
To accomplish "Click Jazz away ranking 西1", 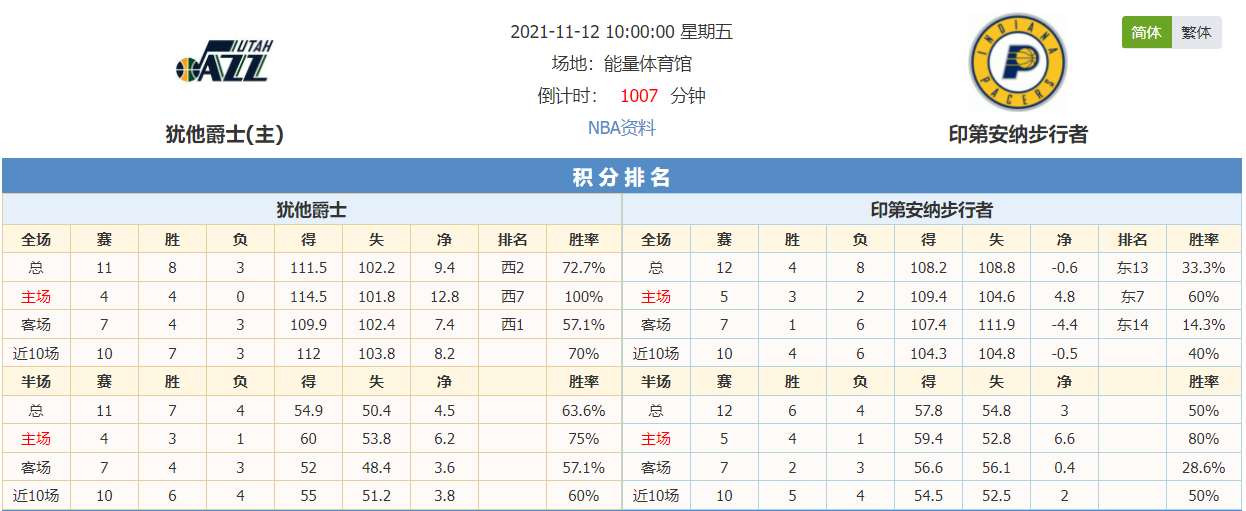I will click(513, 325).
